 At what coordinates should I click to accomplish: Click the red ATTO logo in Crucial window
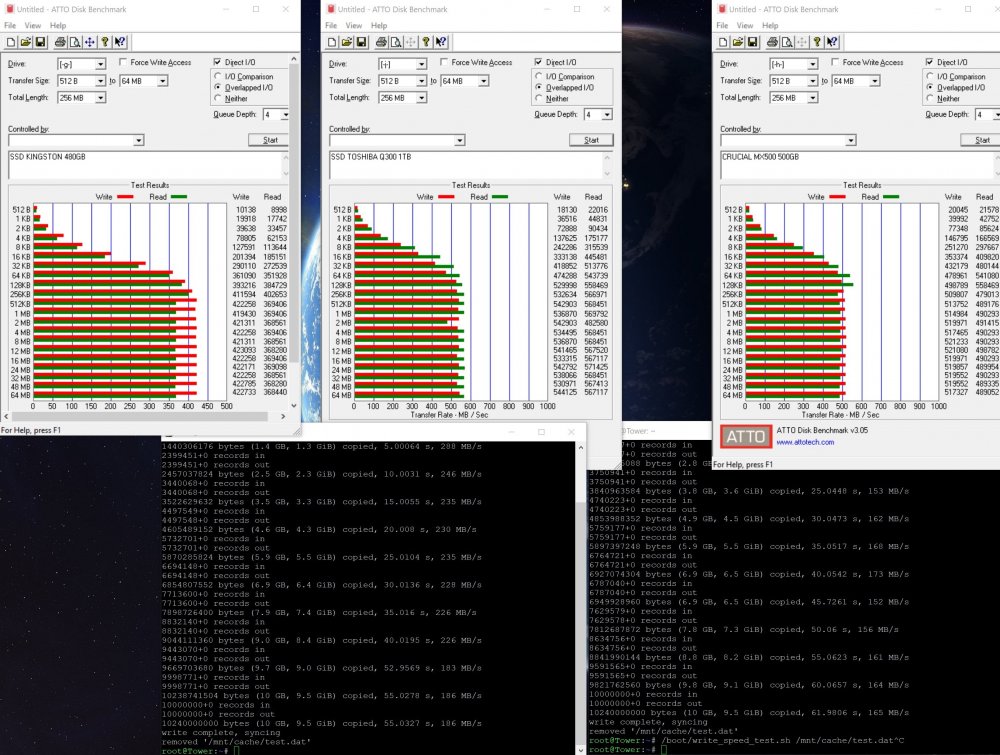[746, 437]
